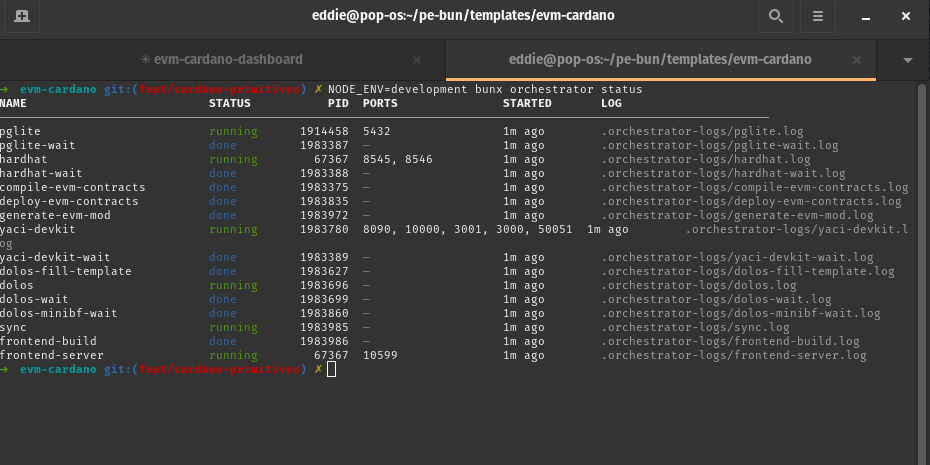Click the hardhat-wait process name
930x465 pixels.
[x=41, y=174]
